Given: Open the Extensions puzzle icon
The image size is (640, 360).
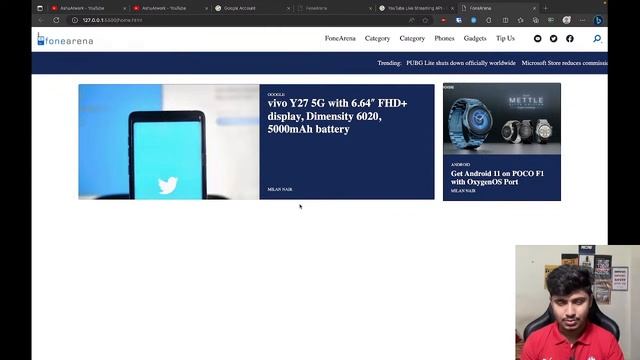Looking at the screenshot, I should pyautogui.click(x=489, y=20).
